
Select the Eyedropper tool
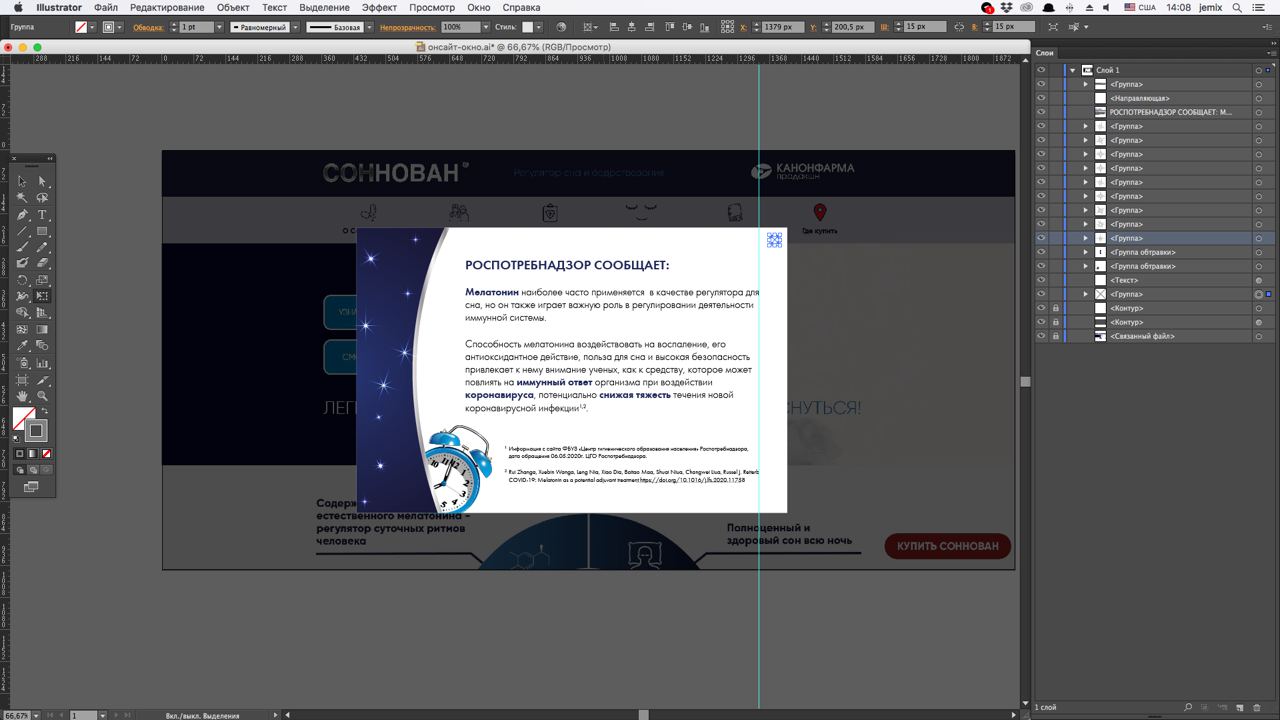pos(21,345)
